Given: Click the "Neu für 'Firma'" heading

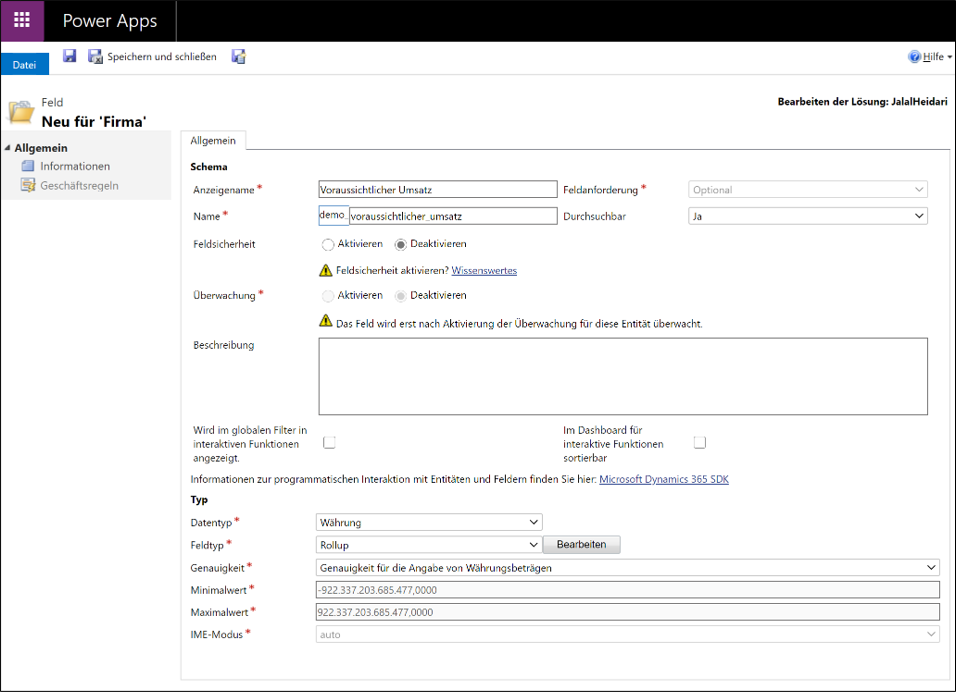Looking at the screenshot, I should 94,121.
